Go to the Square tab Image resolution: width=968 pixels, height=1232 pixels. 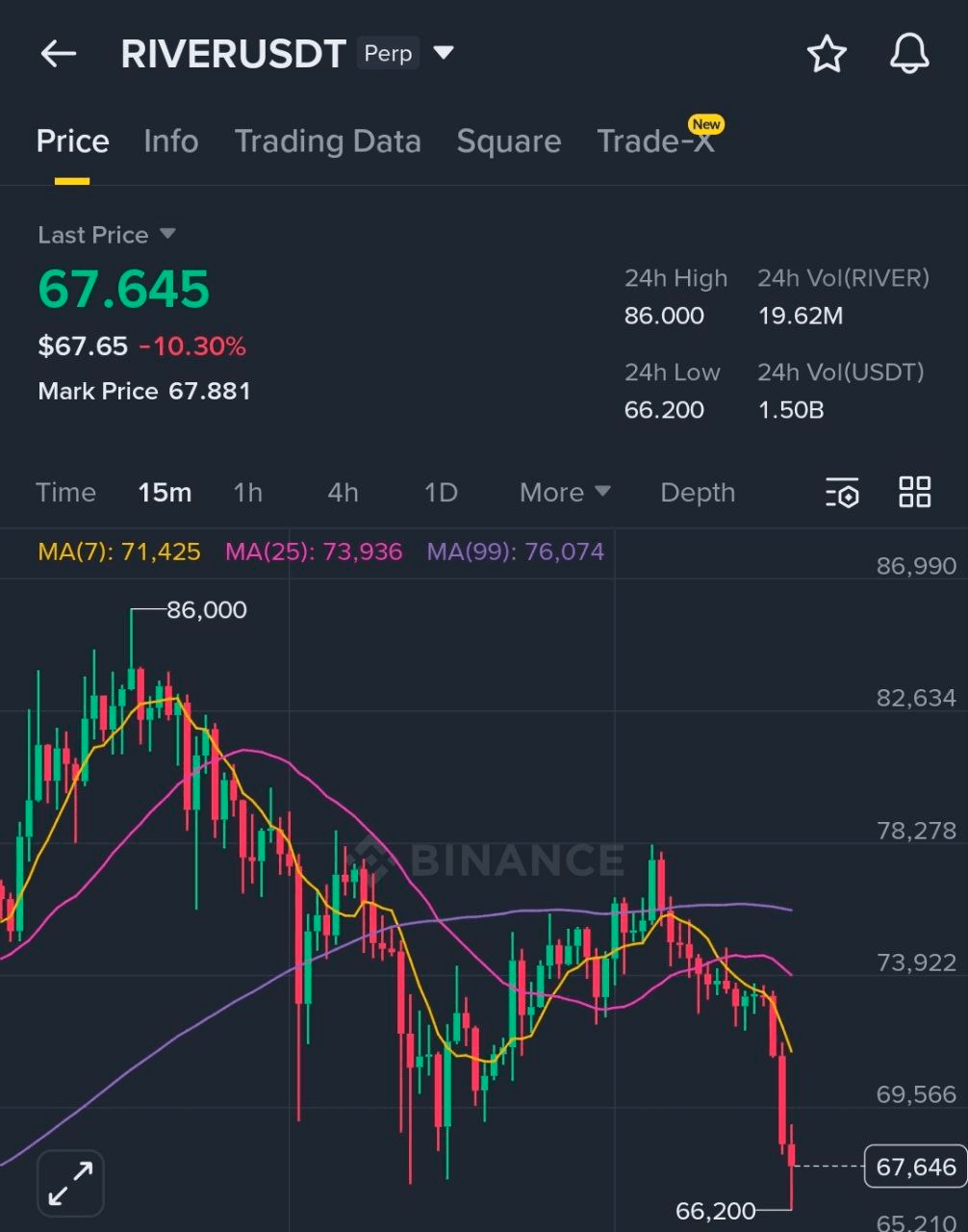[x=508, y=141]
